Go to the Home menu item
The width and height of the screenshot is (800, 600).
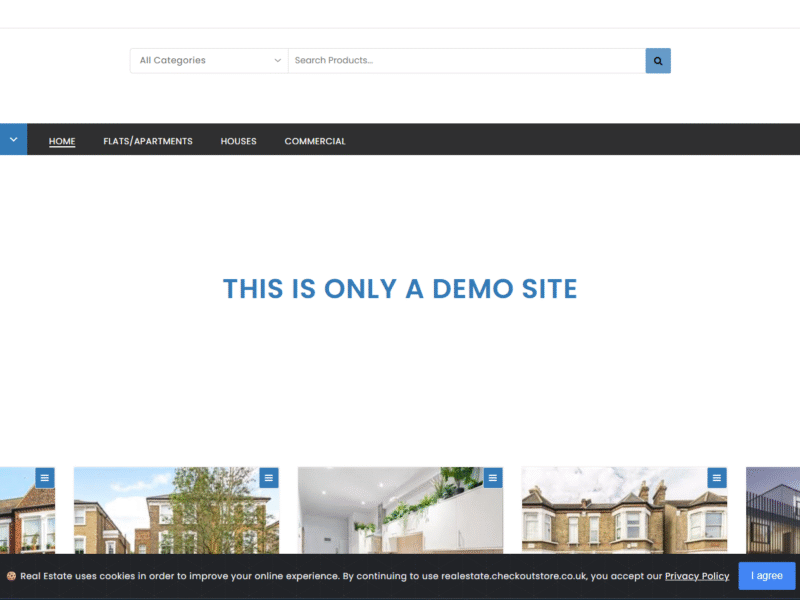tap(62, 141)
